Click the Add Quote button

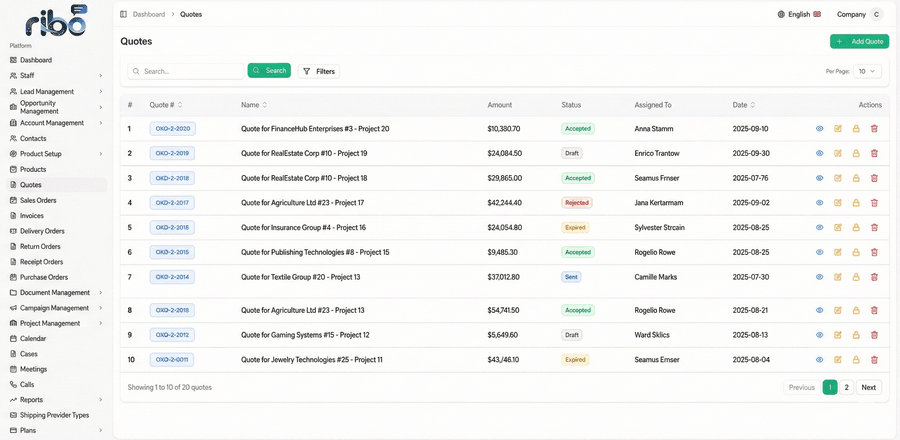pyautogui.click(x=859, y=41)
